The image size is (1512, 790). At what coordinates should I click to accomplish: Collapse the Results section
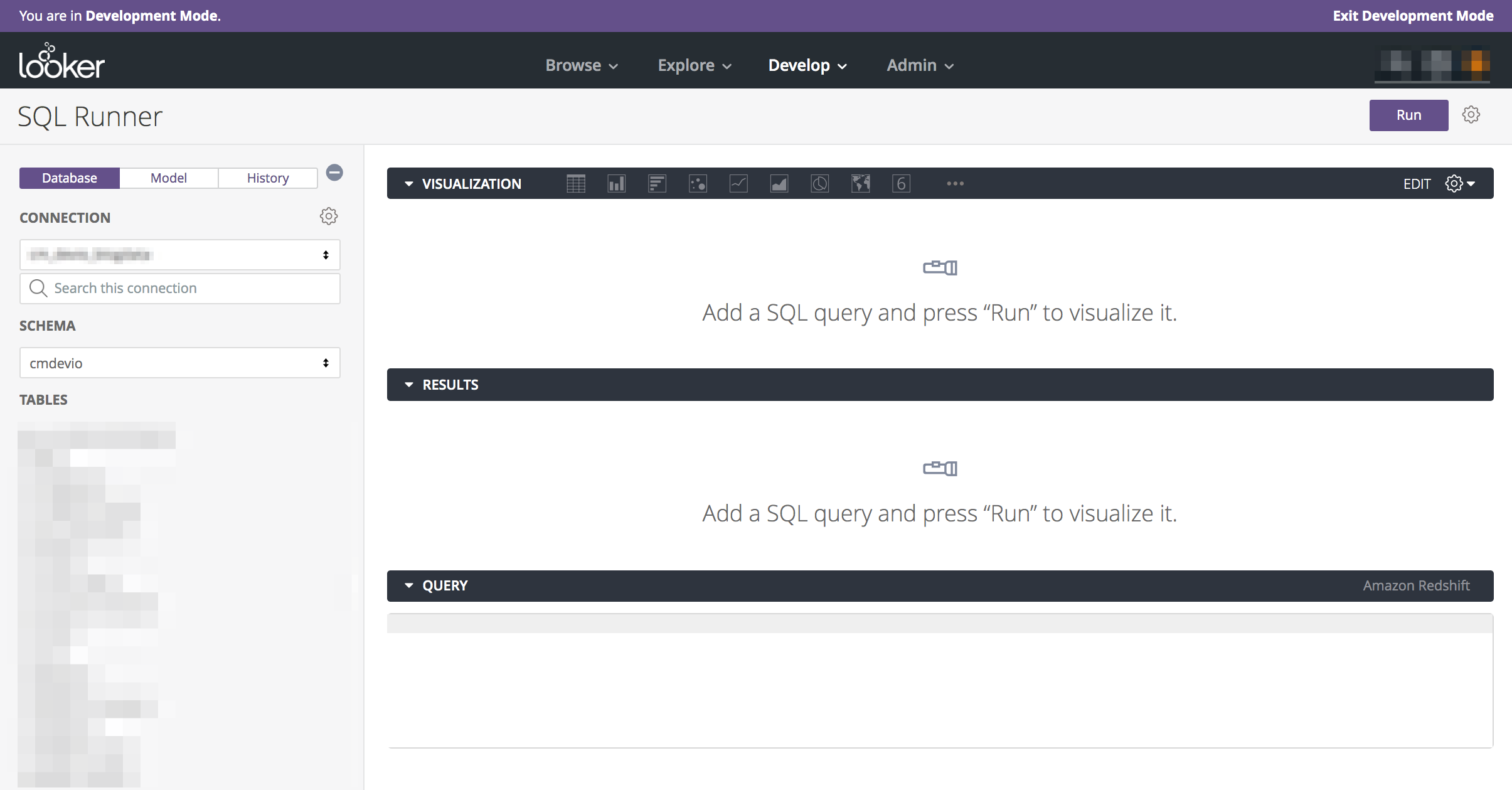tap(408, 384)
